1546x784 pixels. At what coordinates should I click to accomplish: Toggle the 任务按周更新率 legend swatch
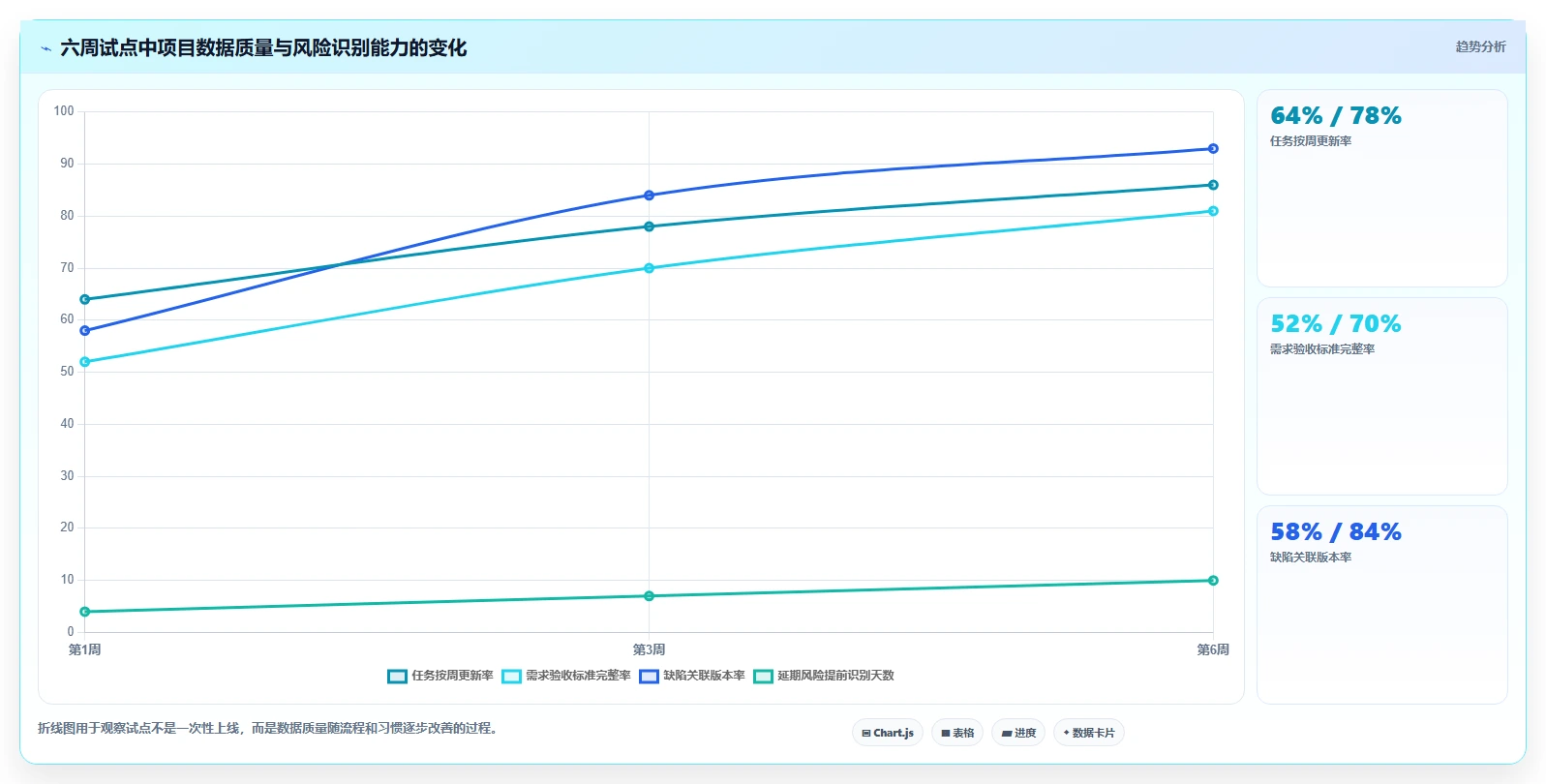pyautogui.click(x=397, y=677)
